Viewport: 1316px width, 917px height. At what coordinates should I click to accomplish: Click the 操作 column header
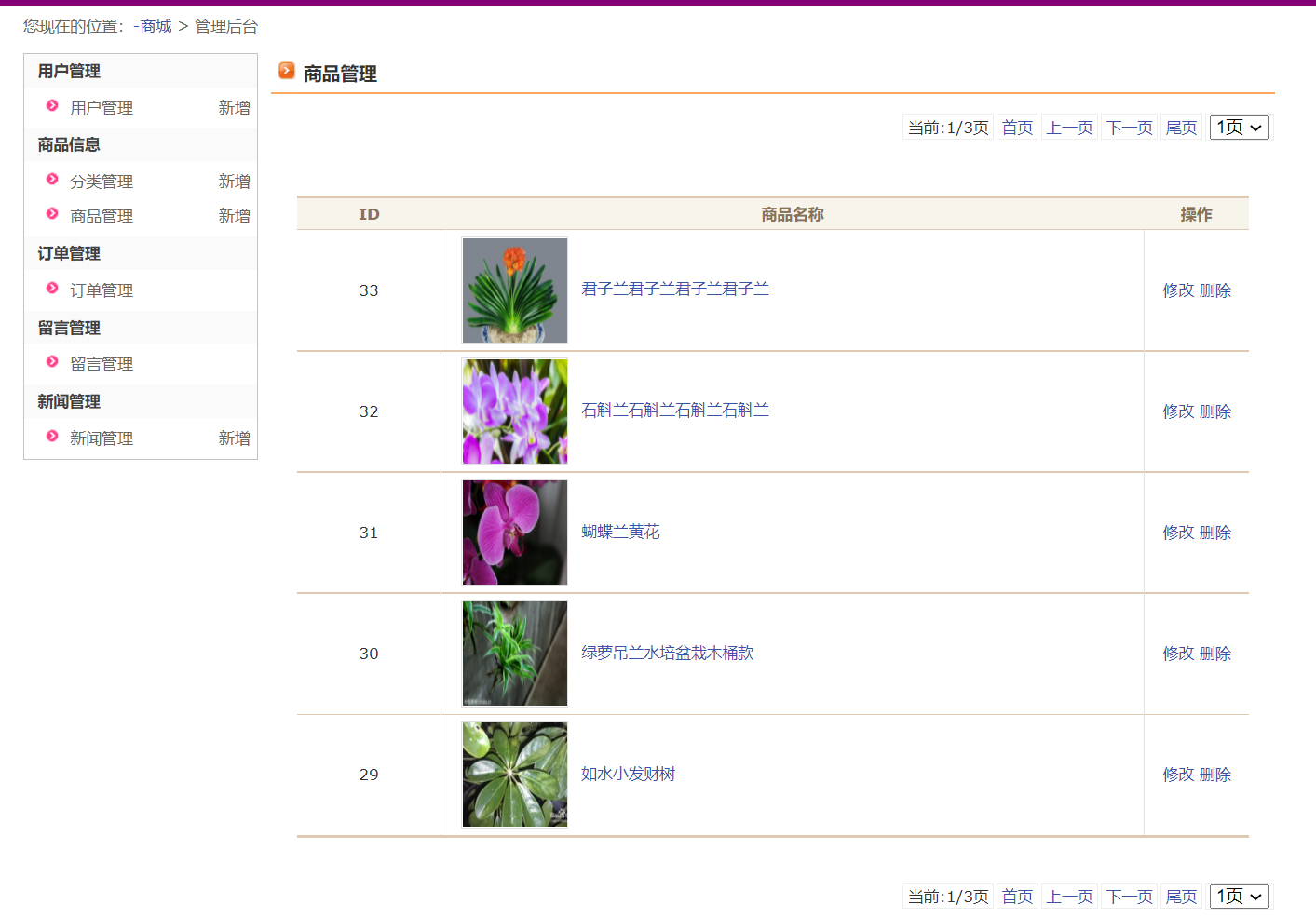tap(1197, 214)
